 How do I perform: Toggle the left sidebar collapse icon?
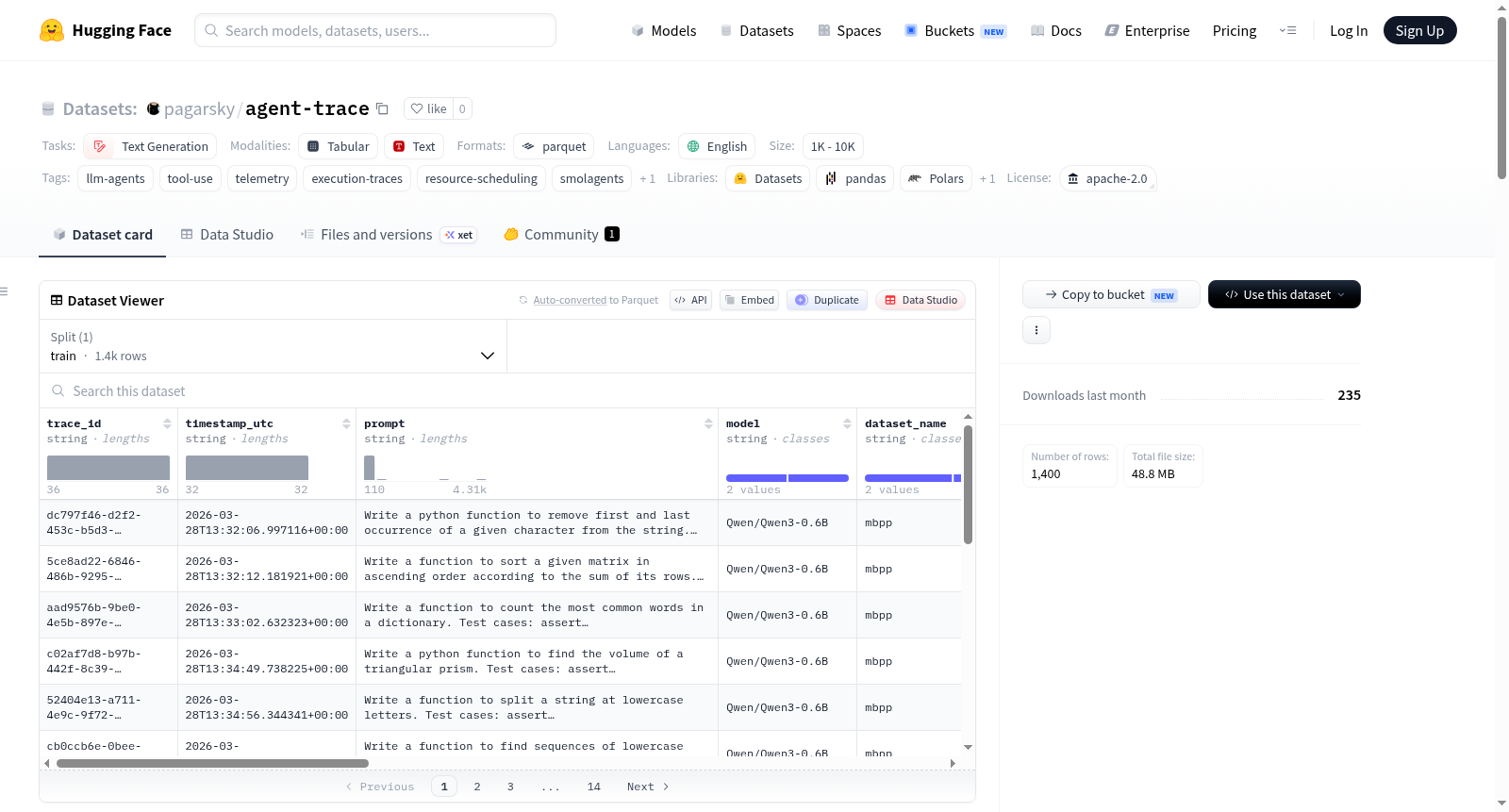tap(5, 291)
